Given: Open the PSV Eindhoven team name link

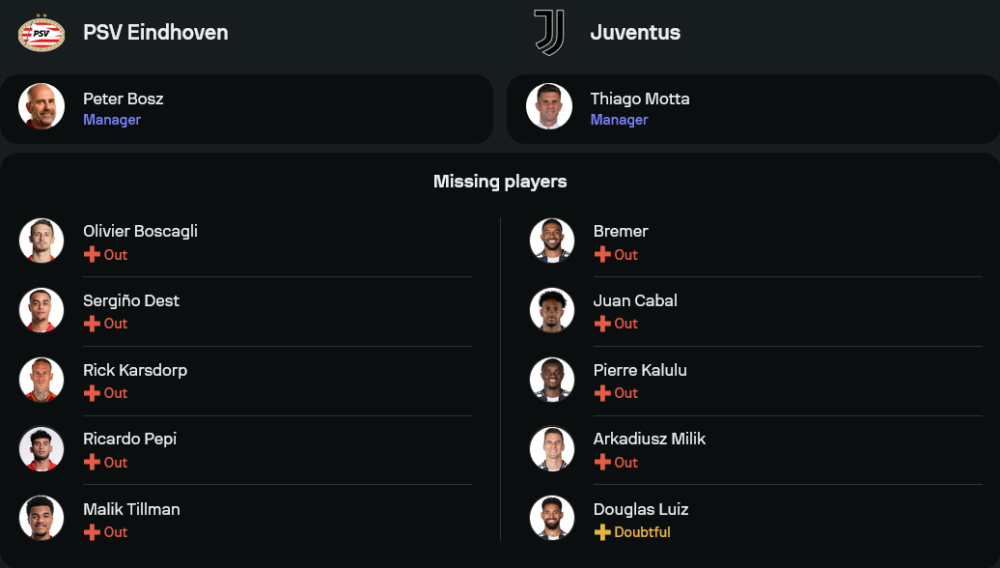Looking at the screenshot, I should 155,33.
